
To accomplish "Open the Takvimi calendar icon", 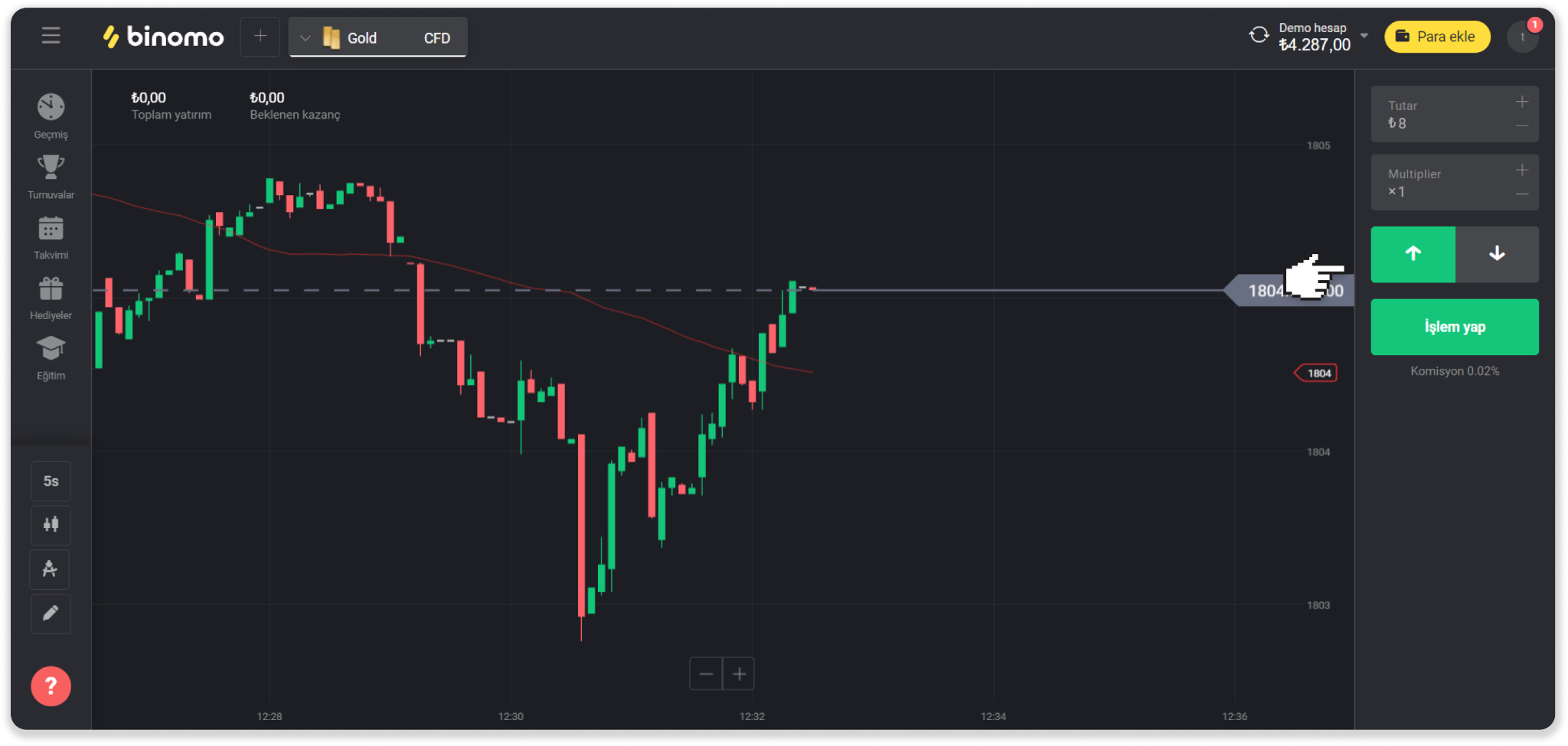I will coord(51,229).
